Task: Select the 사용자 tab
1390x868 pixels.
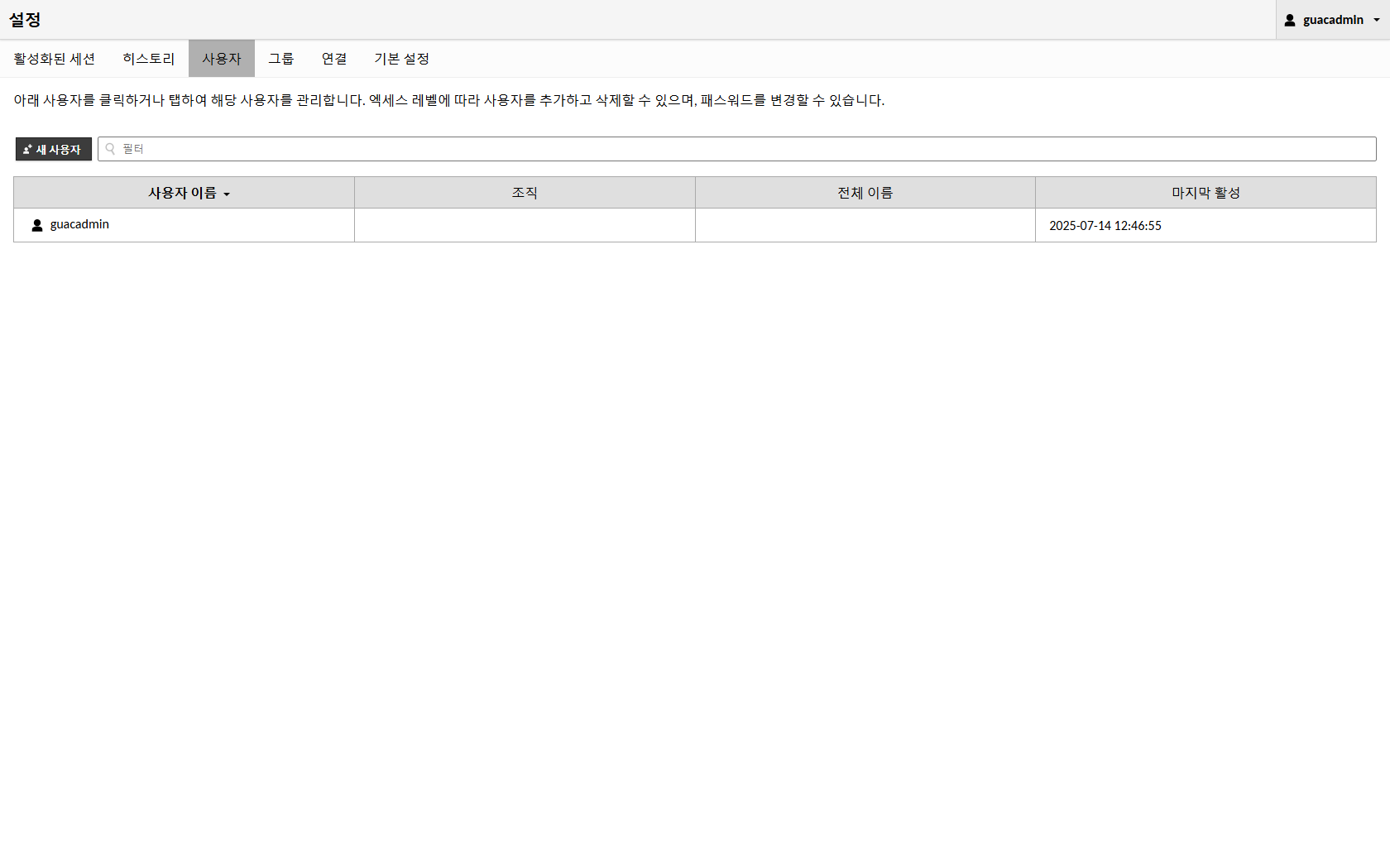Action: click(222, 59)
